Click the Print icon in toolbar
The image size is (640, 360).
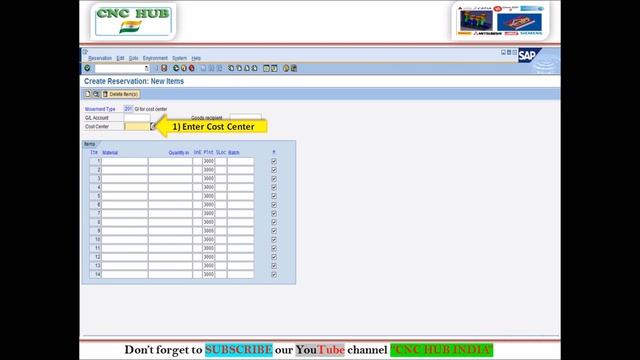204,68
